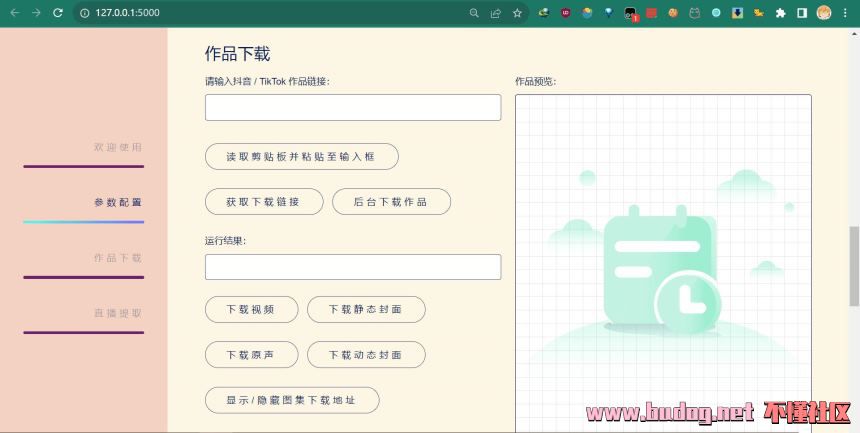Viewport: 860px width, 433px height.
Task: Click the 作品预览 placeholder image
Action: [x=663, y=263]
